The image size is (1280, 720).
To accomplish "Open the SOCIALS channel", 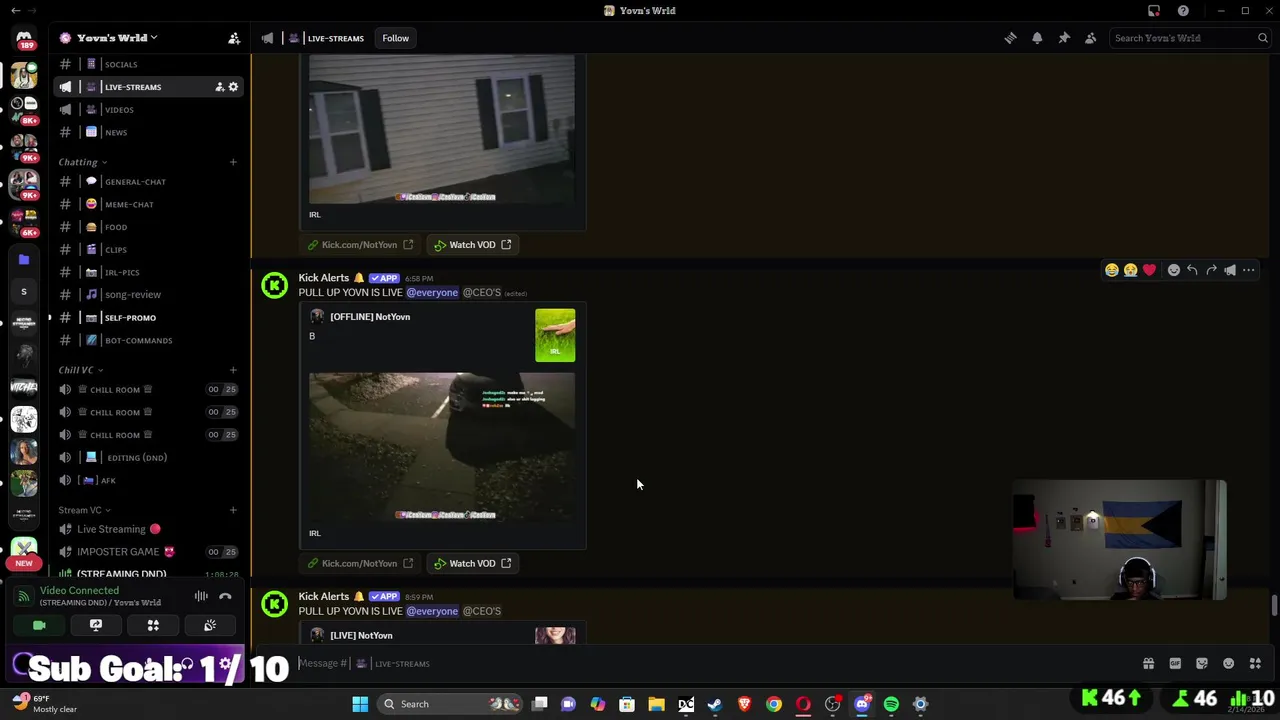I will tap(149, 64).
